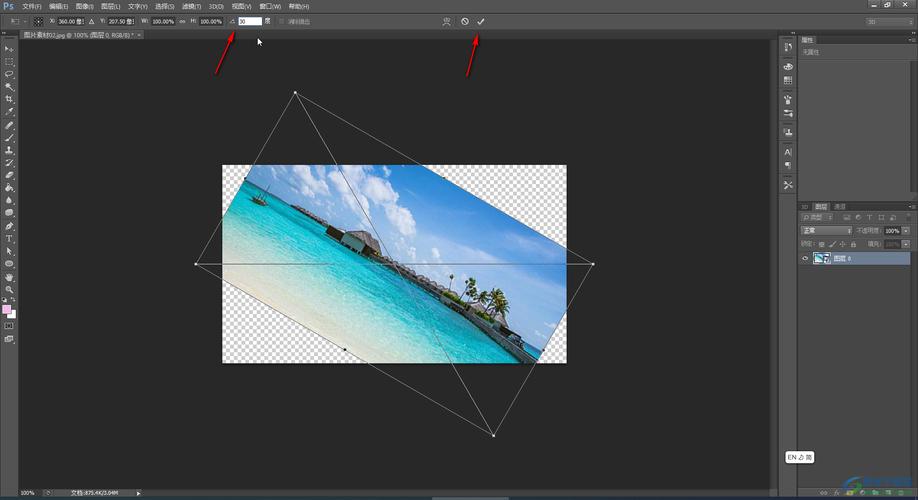Toggle the link between width and height
The image size is (918, 500).
point(181,21)
